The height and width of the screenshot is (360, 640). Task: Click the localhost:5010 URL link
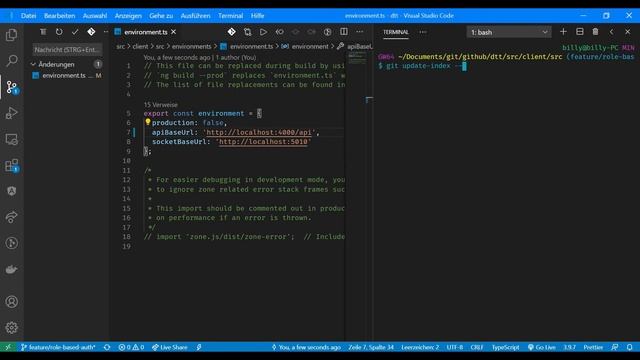click(x=263, y=142)
